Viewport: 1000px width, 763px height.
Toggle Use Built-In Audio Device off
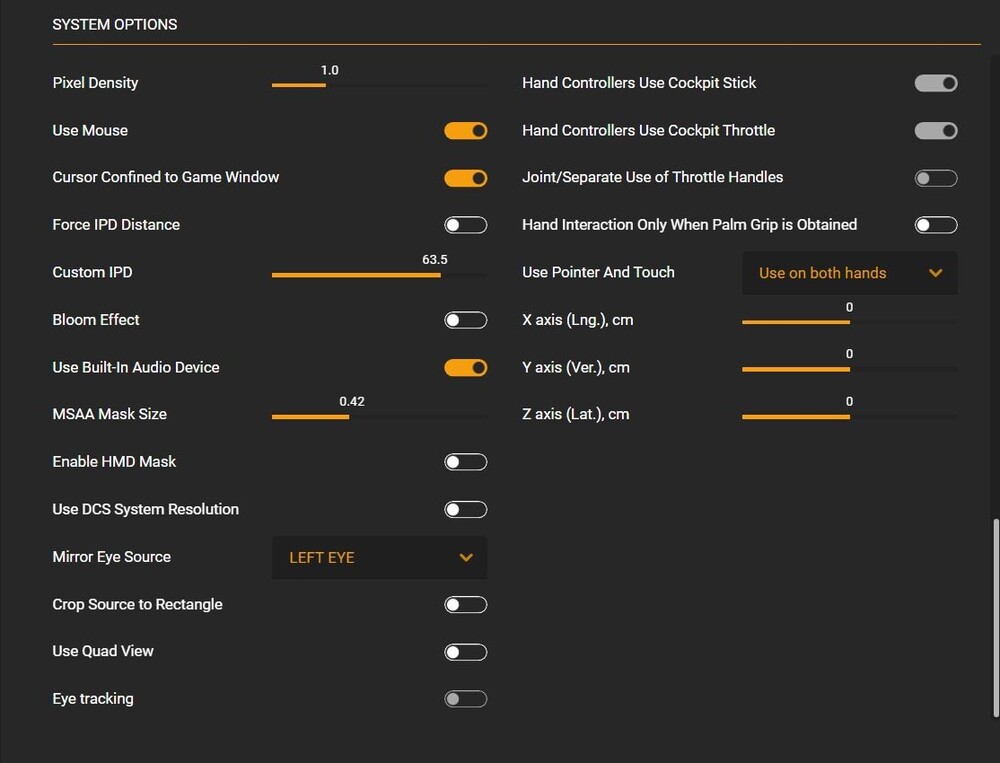pos(466,368)
